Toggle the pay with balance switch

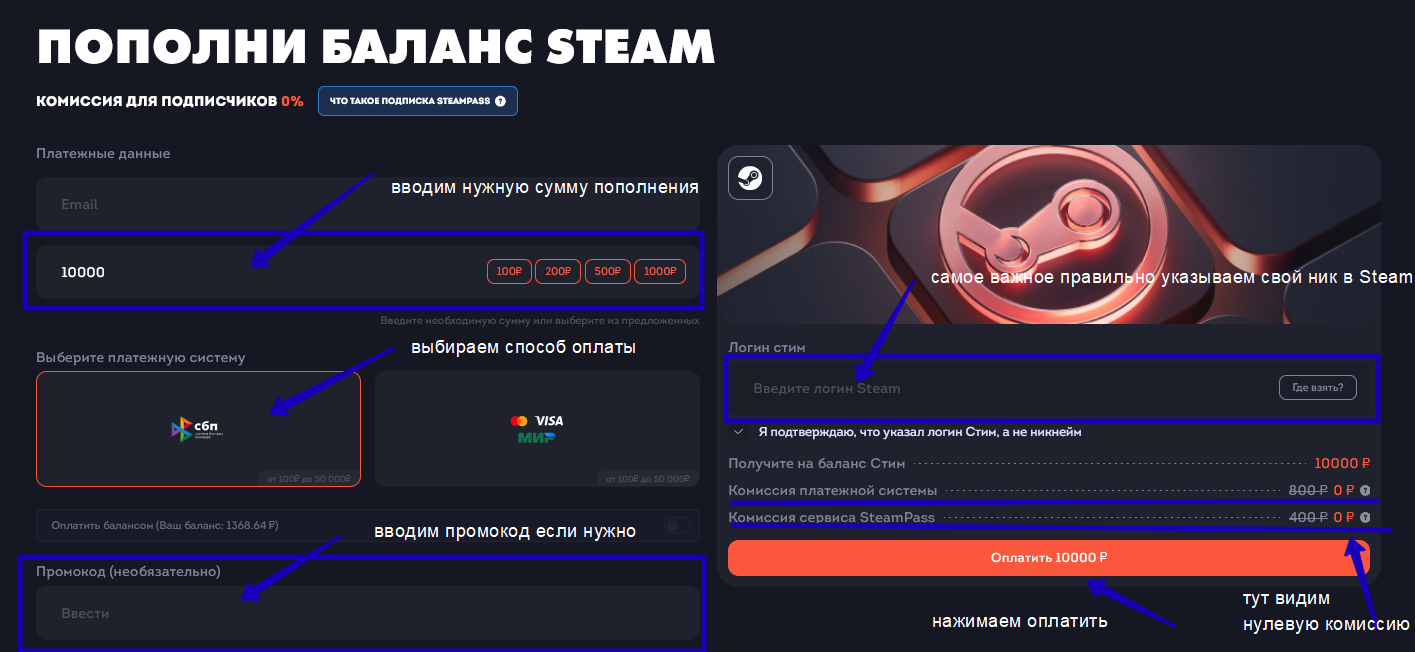click(x=677, y=525)
